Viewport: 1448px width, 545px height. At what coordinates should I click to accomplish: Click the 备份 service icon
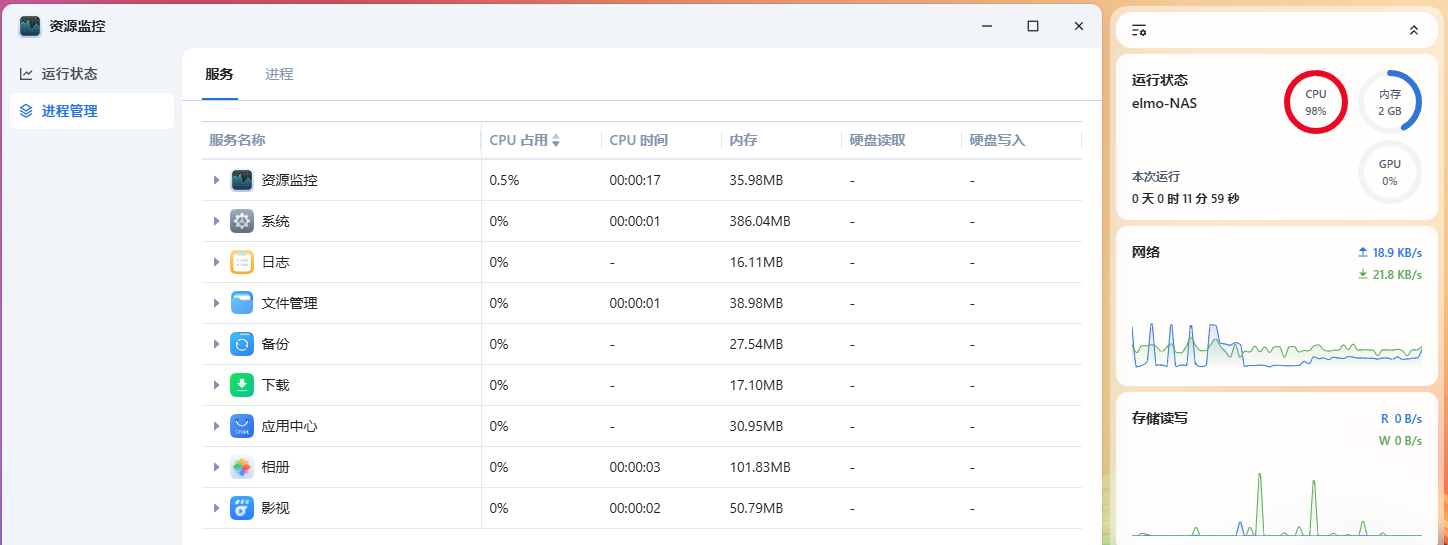click(242, 344)
